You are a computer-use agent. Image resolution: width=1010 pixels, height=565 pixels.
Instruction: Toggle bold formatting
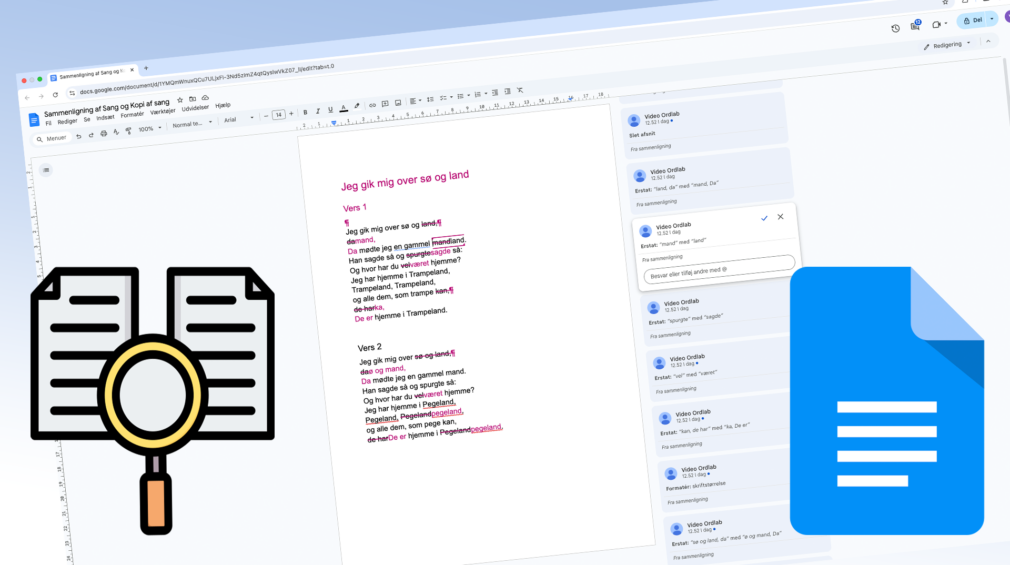pyautogui.click(x=305, y=113)
